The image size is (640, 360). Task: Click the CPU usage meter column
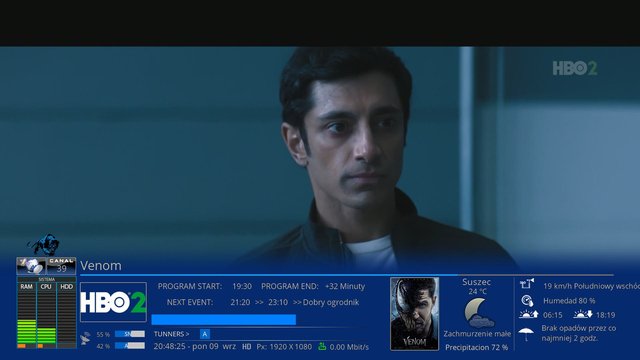coord(46,315)
